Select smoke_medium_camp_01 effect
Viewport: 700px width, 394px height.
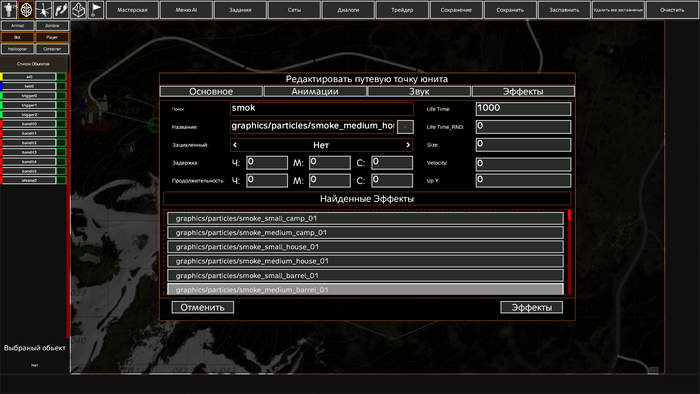[x=365, y=232]
